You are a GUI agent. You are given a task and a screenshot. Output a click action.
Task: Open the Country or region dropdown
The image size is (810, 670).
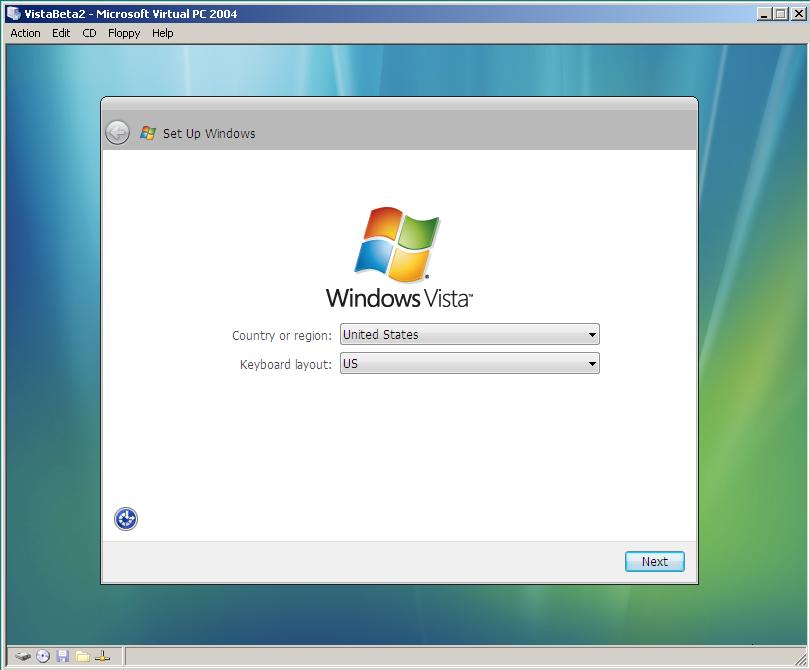tap(470, 334)
